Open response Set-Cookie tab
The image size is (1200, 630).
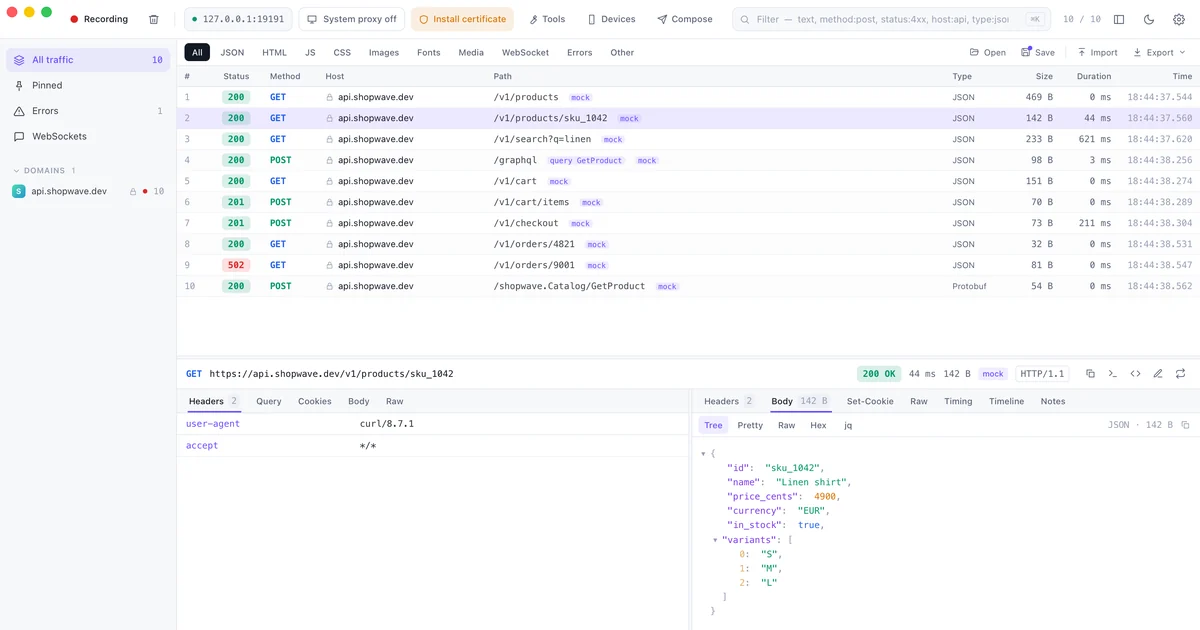870,401
